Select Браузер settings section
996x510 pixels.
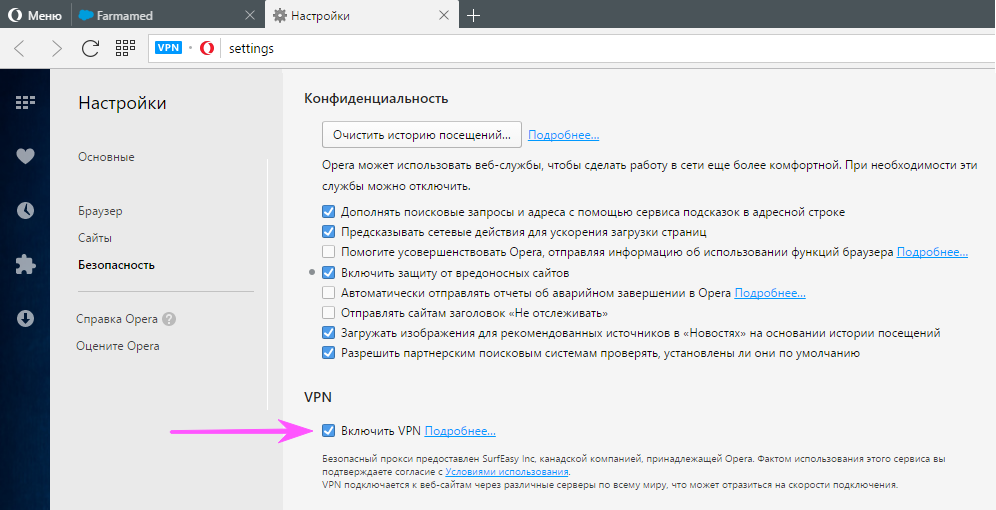100,211
